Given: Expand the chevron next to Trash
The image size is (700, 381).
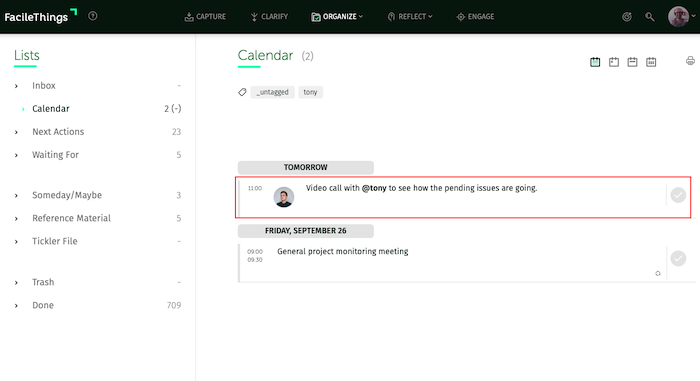Looking at the screenshot, I should [x=16, y=283].
